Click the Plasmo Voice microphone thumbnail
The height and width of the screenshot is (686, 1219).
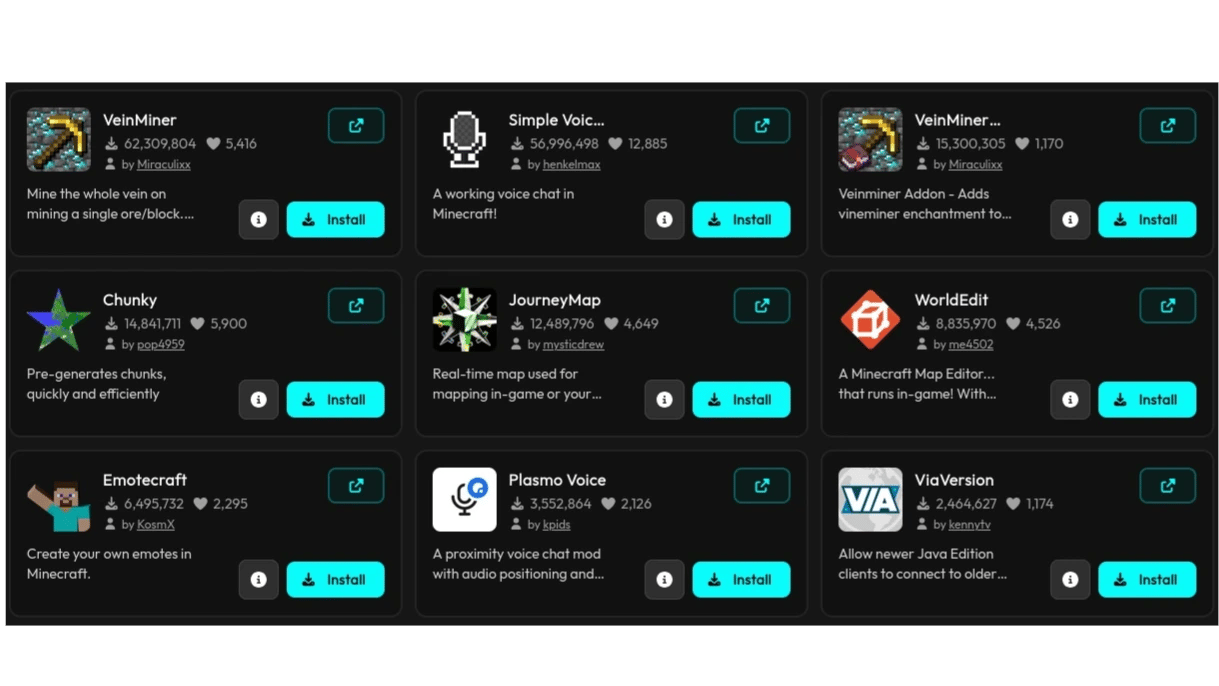[x=465, y=500]
